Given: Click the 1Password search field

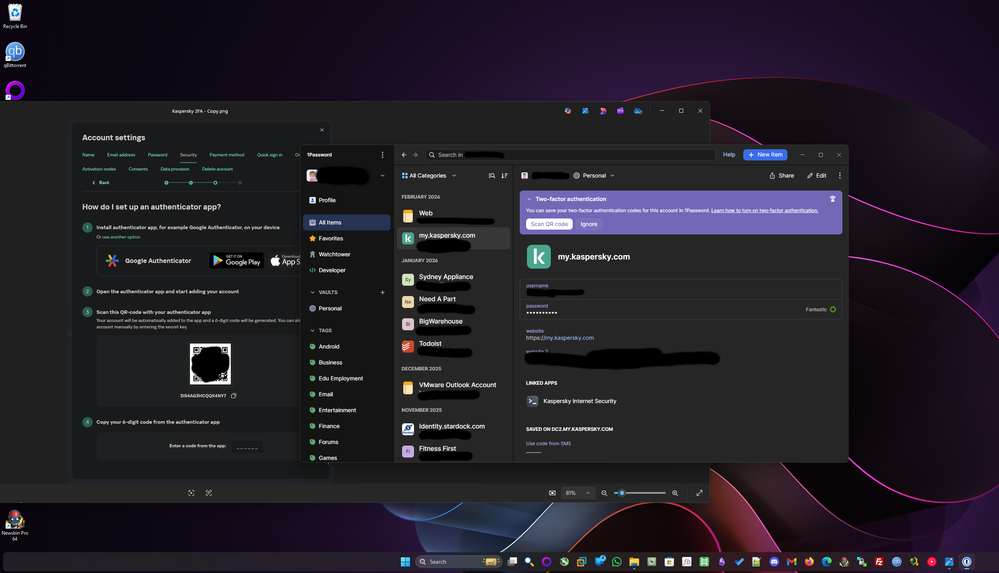Looking at the screenshot, I should (x=570, y=155).
